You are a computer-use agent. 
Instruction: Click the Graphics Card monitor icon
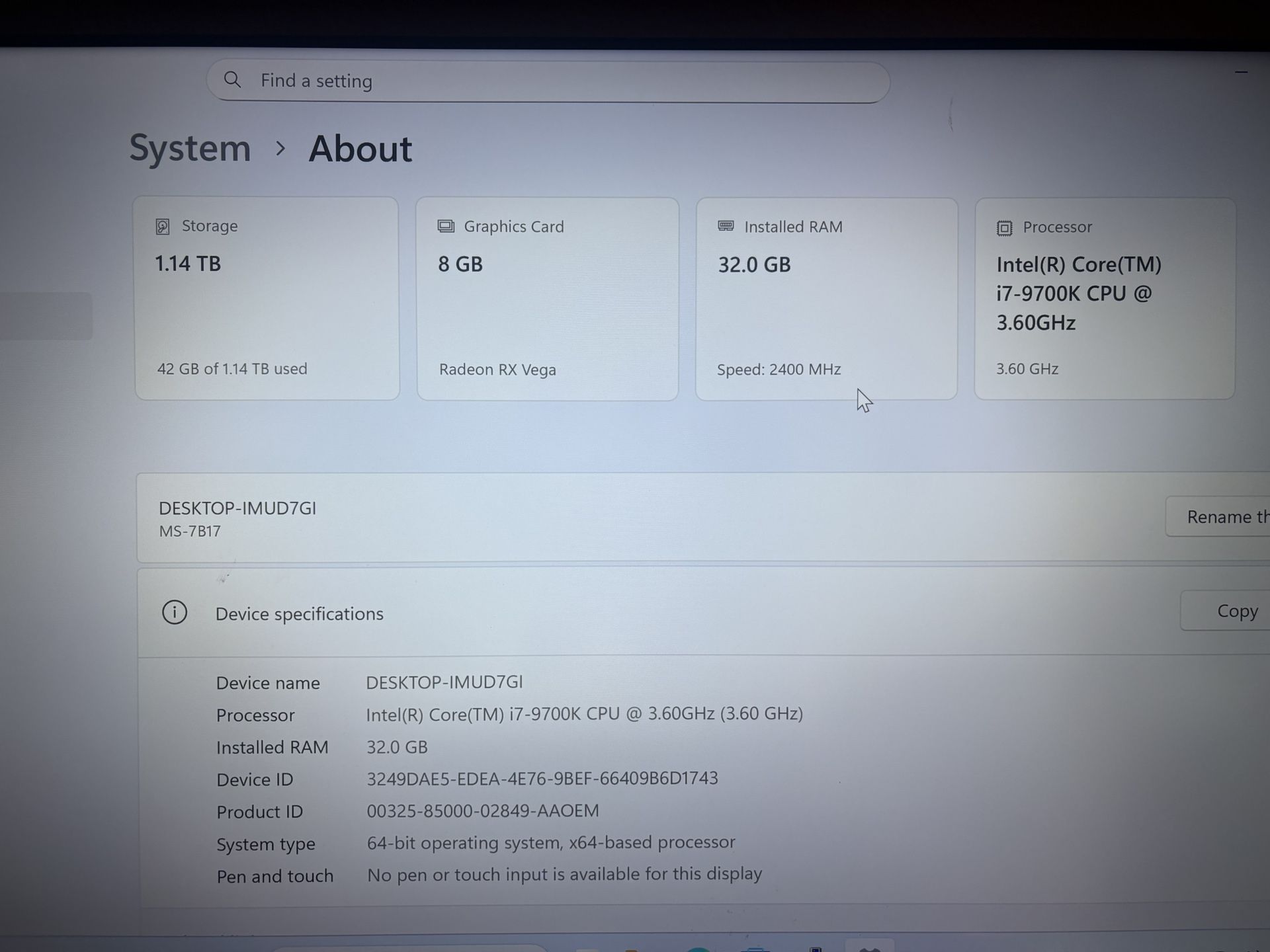tap(446, 227)
